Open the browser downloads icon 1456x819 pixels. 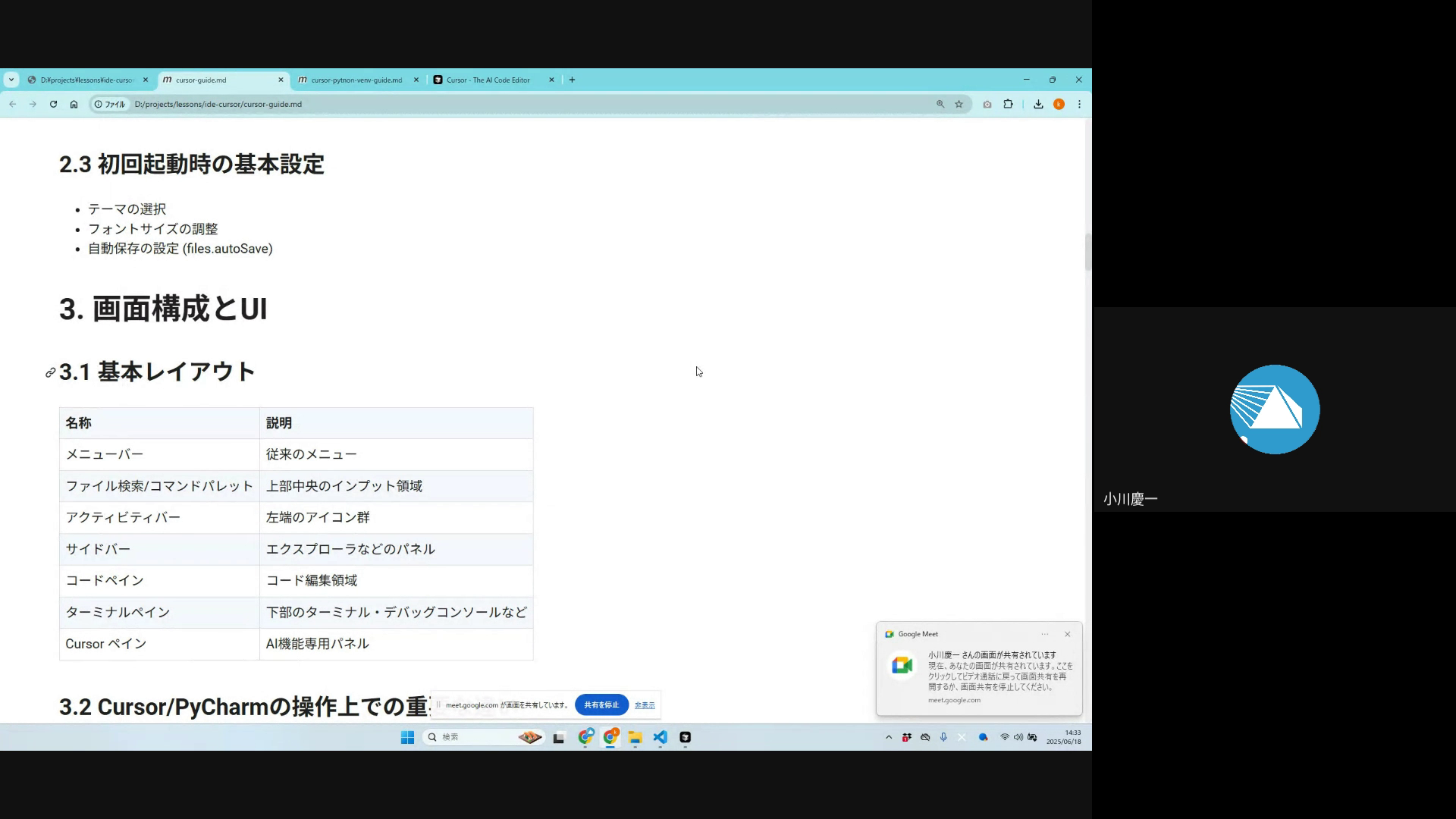[x=1038, y=104]
